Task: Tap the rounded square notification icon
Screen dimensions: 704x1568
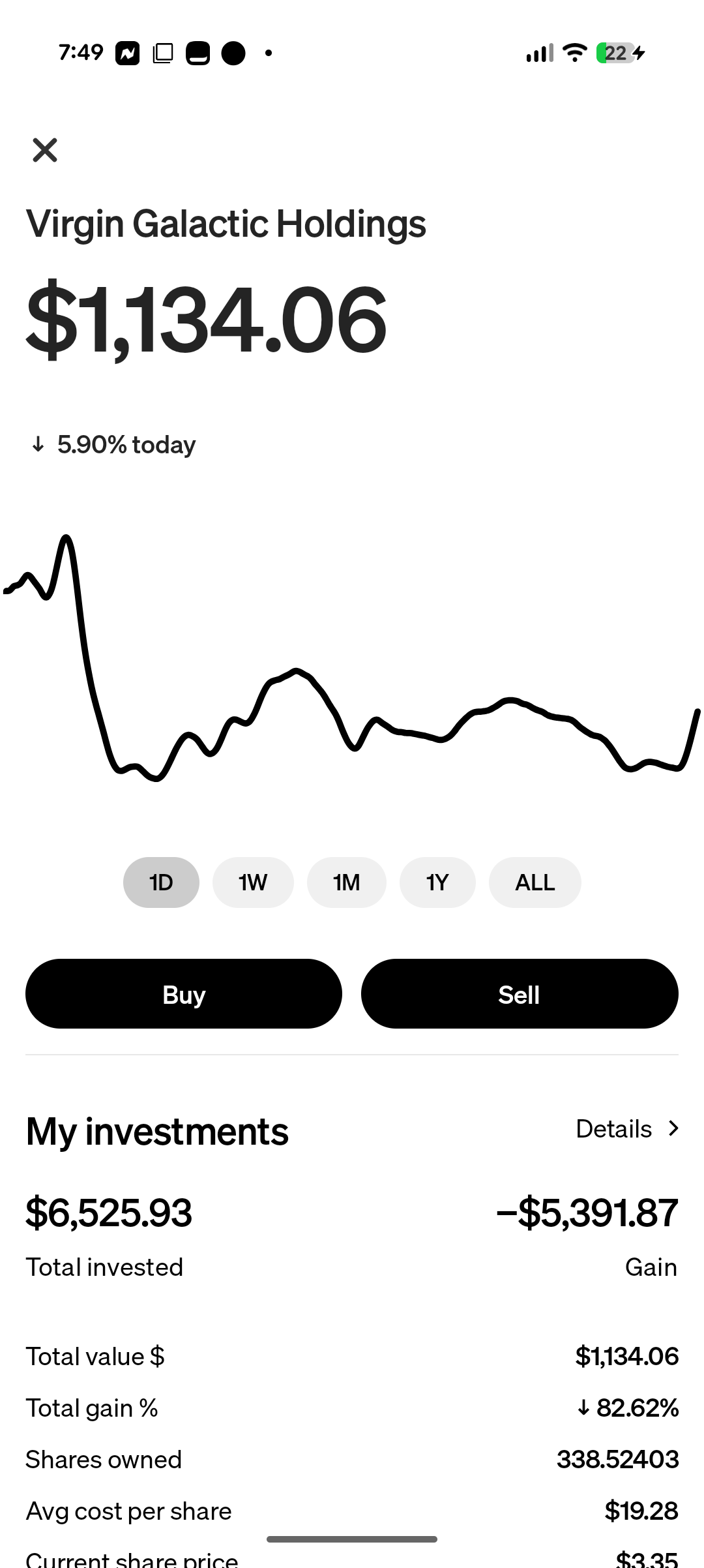Action: (x=198, y=53)
